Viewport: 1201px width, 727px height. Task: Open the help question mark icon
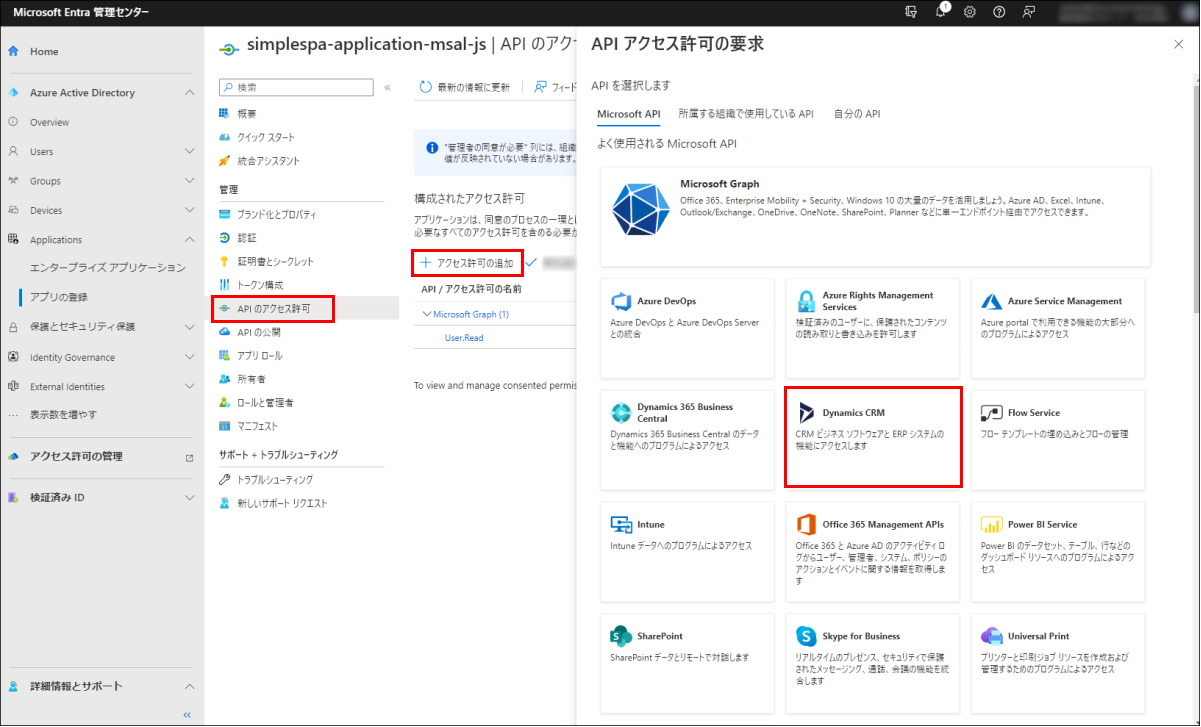pyautogui.click(x=999, y=12)
